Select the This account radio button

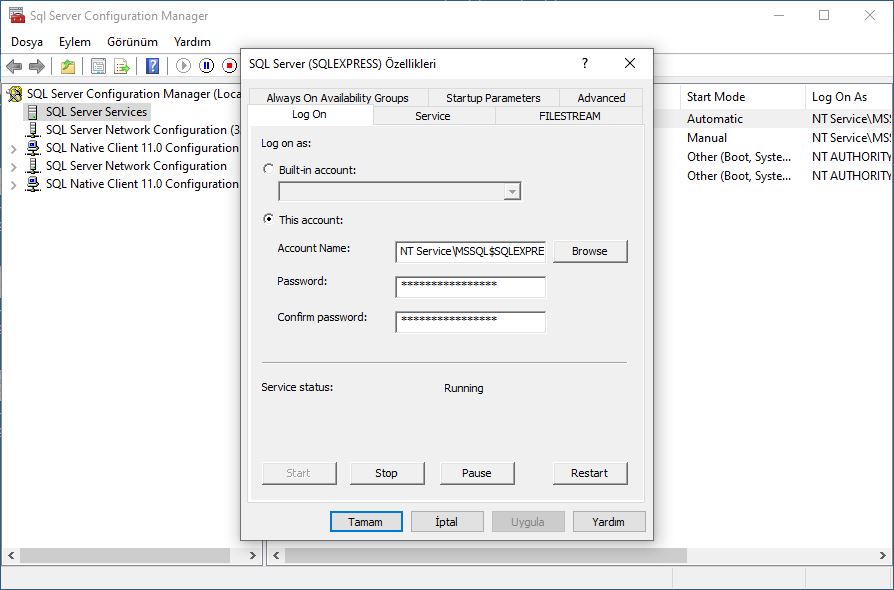tap(268, 219)
